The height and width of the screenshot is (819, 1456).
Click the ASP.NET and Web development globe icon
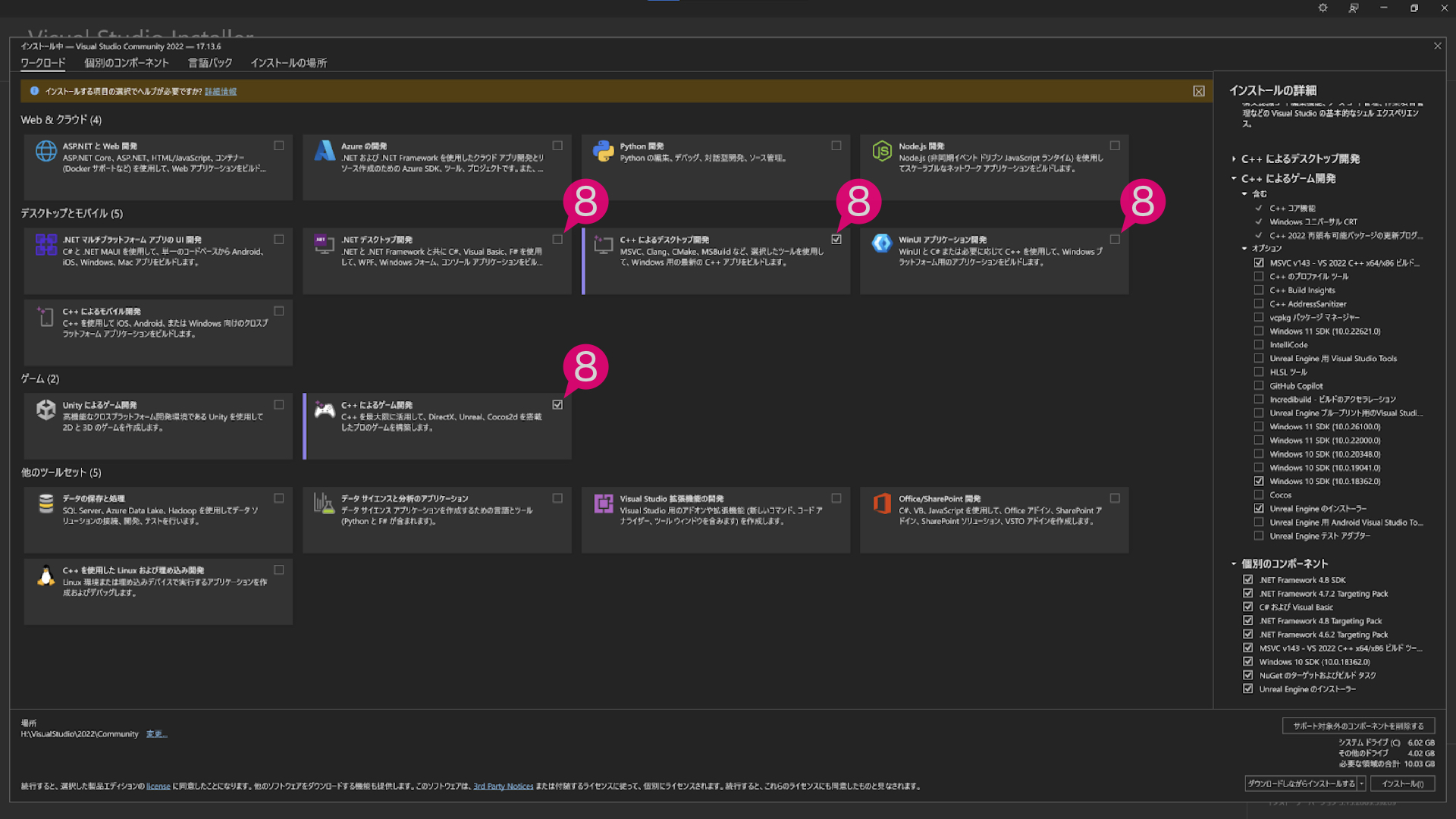tap(46, 151)
